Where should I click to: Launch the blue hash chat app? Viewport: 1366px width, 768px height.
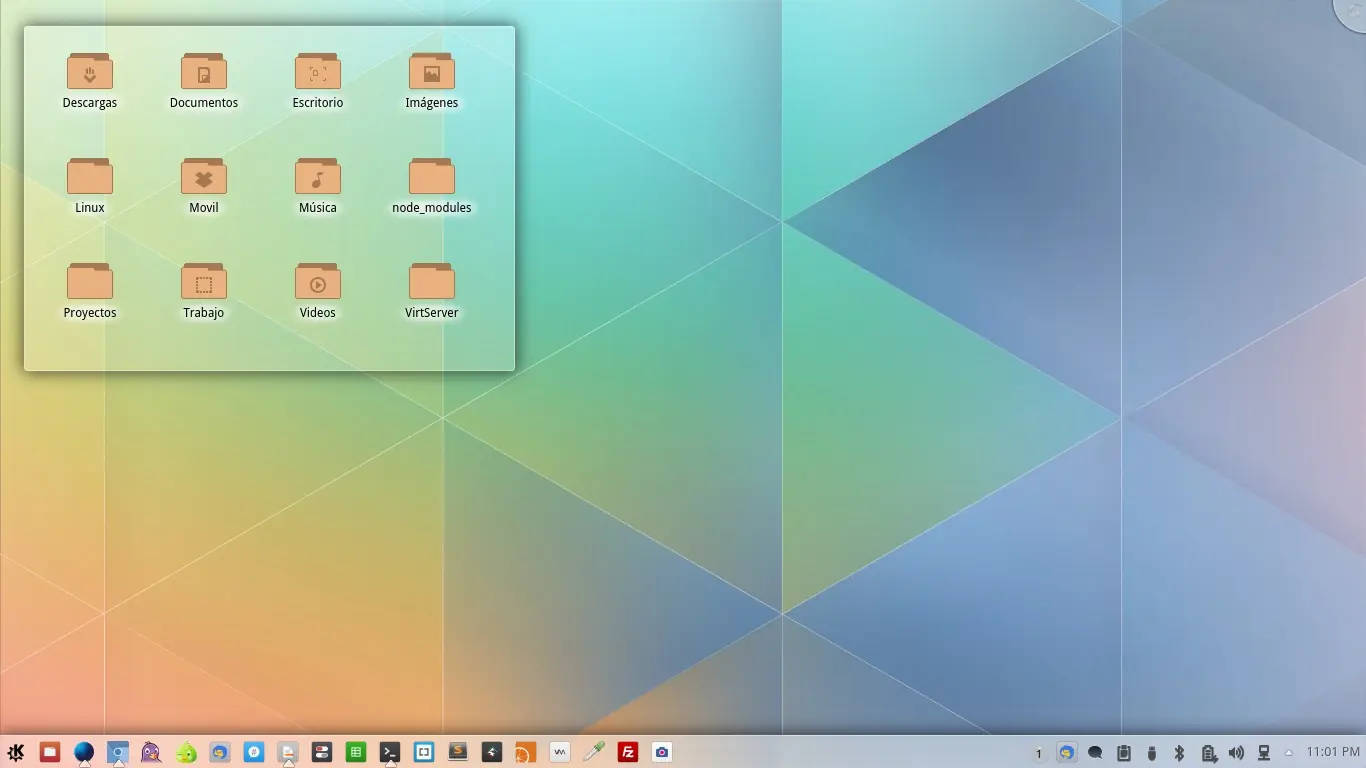(254, 752)
